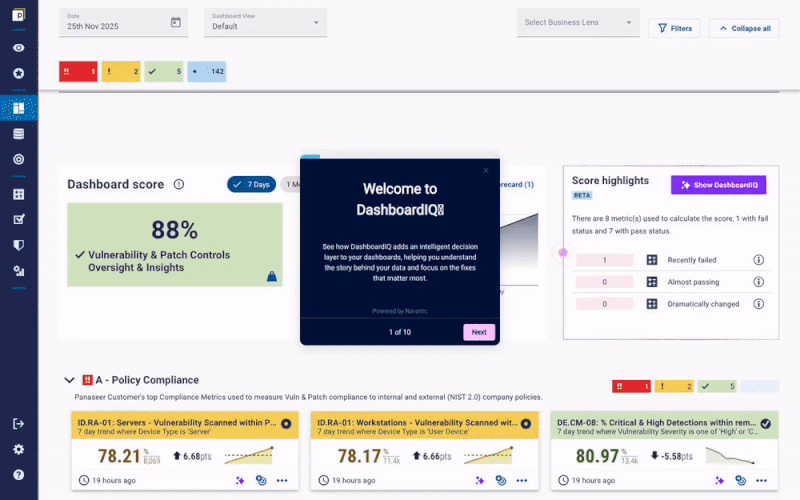Click the logout arrow icon in sidebar

[19, 423]
